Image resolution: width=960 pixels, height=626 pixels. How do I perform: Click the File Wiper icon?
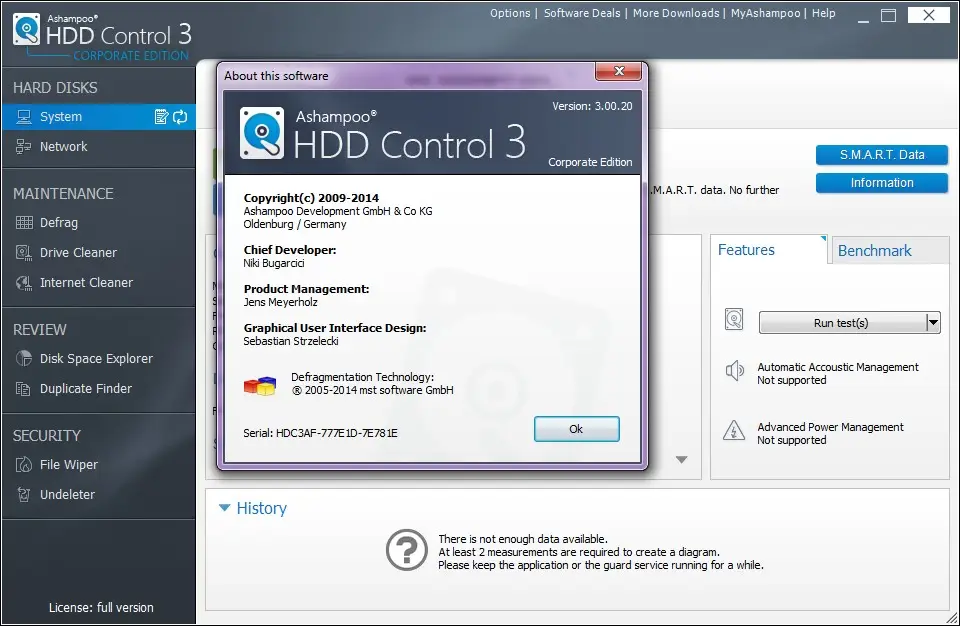[x=24, y=464]
